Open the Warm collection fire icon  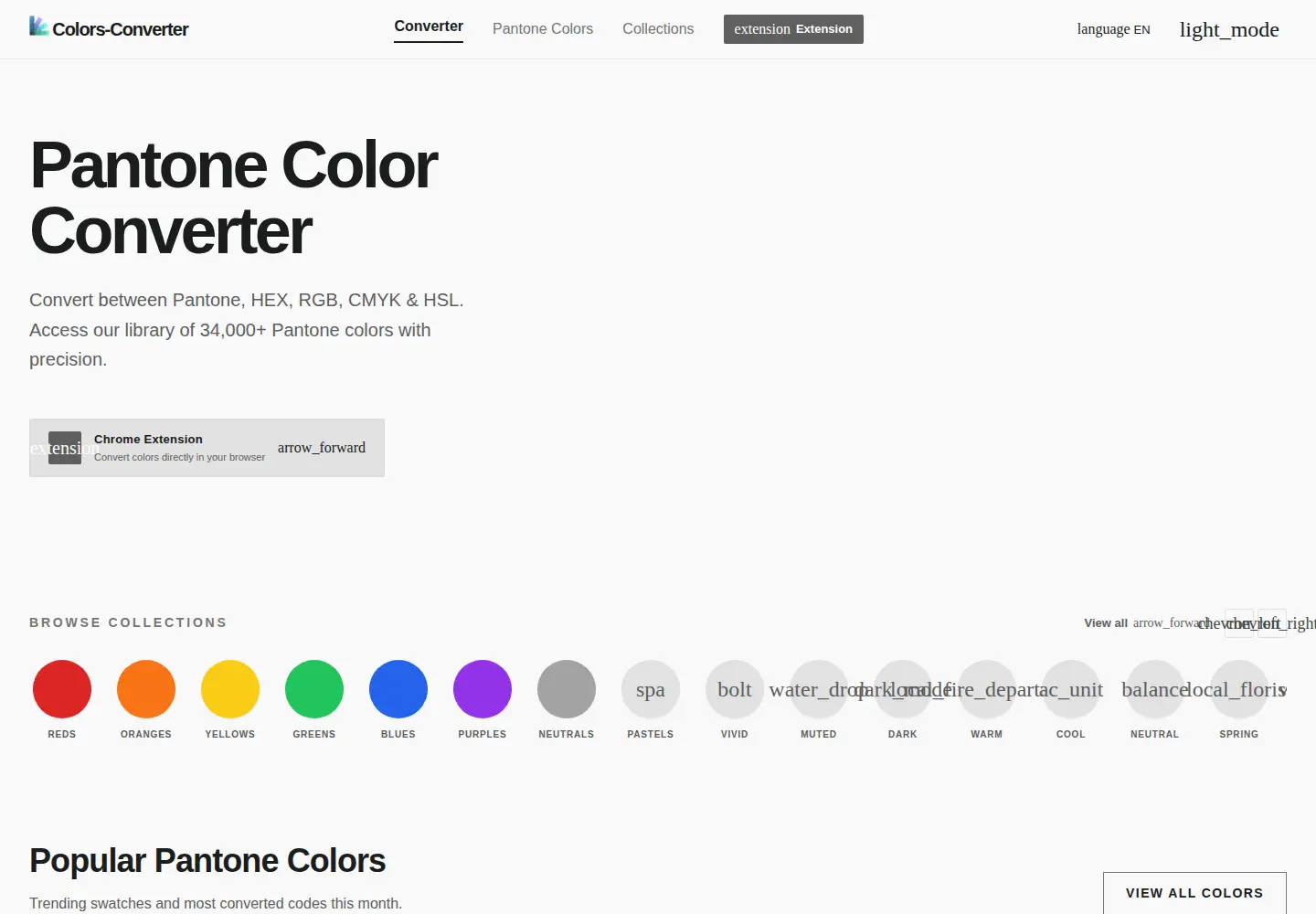tap(987, 689)
